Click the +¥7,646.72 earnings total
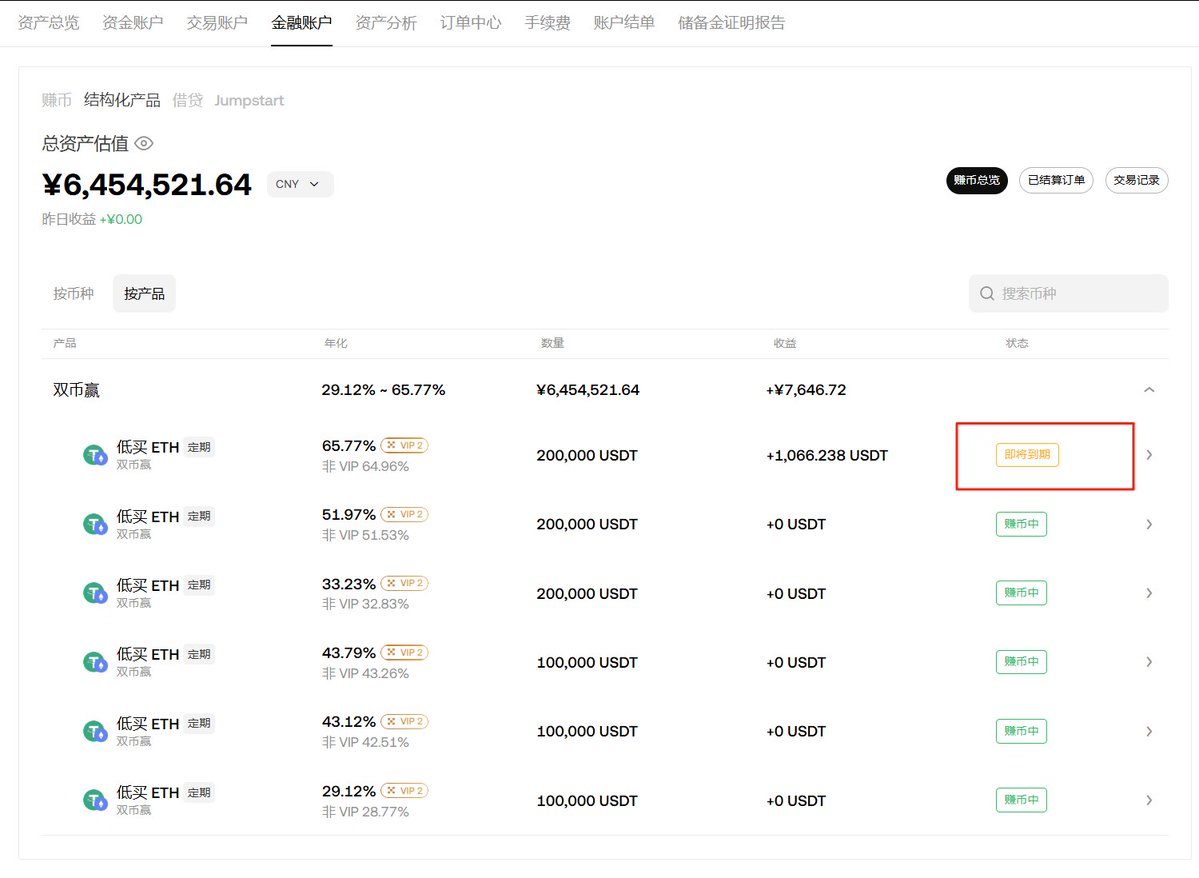 [x=806, y=390]
